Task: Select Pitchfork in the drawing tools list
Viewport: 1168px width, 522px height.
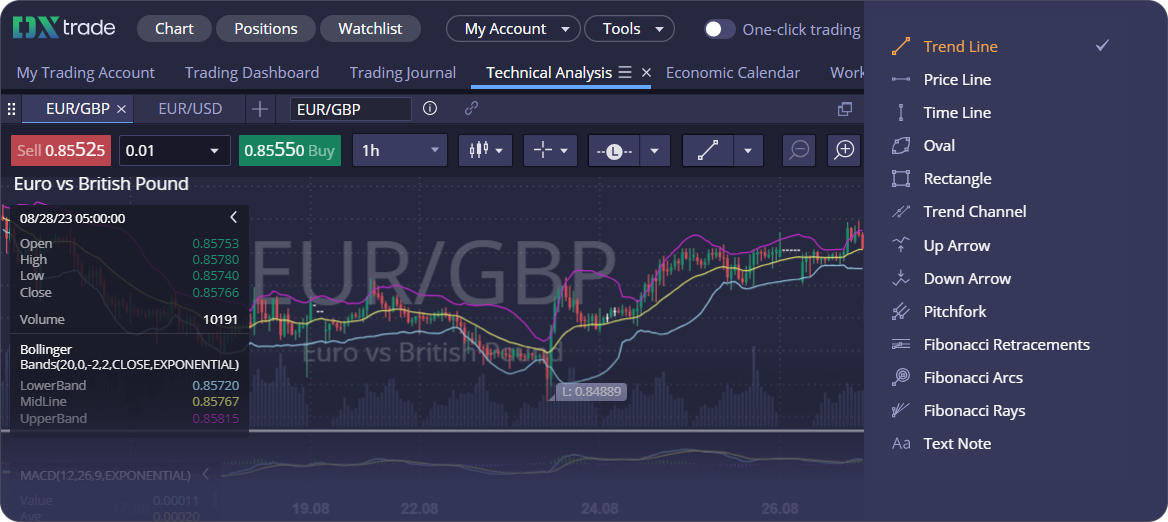Action: click(x=954, y=311)
